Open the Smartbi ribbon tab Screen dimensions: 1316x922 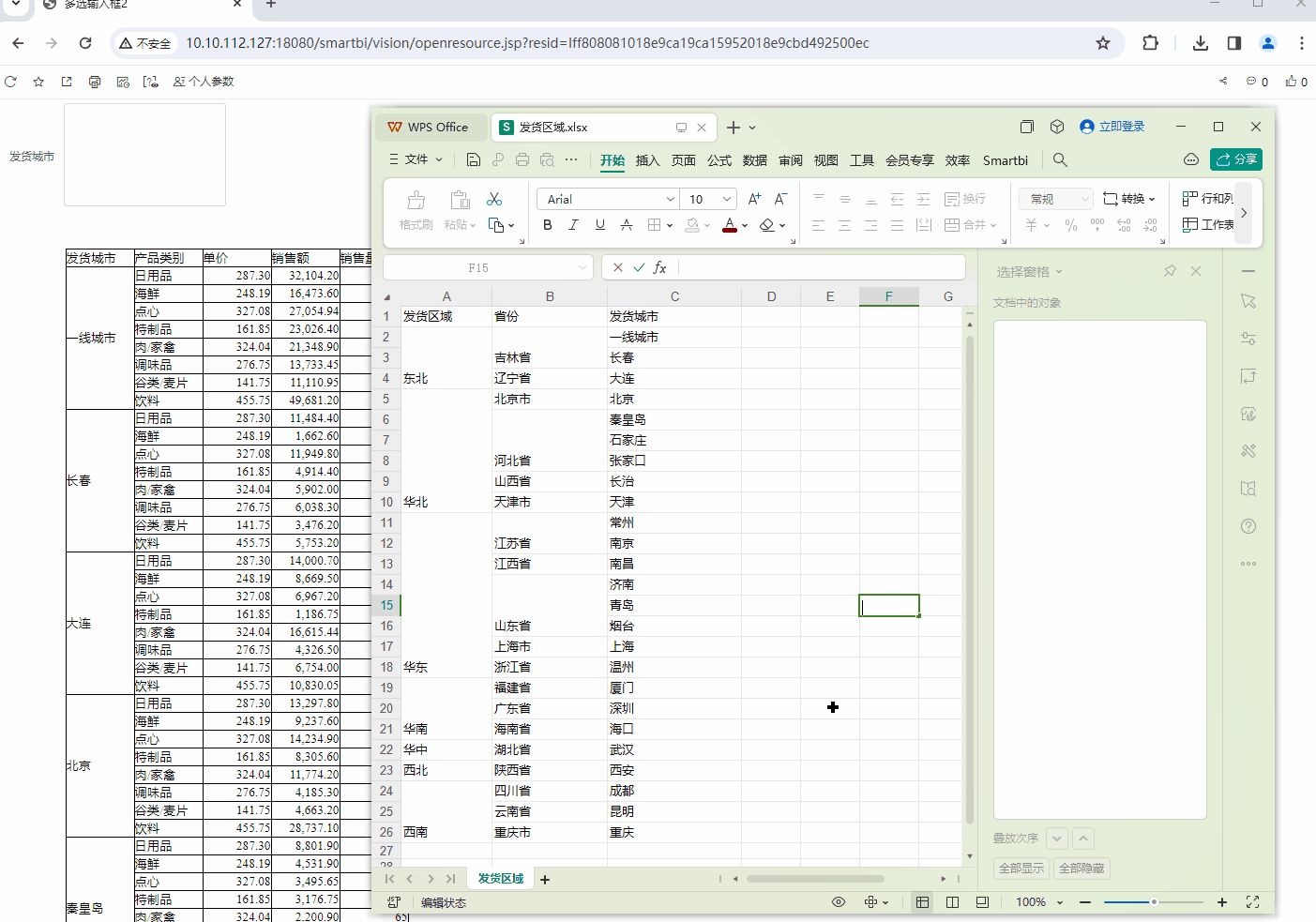pyautogui.click(x=1006, y=160)
